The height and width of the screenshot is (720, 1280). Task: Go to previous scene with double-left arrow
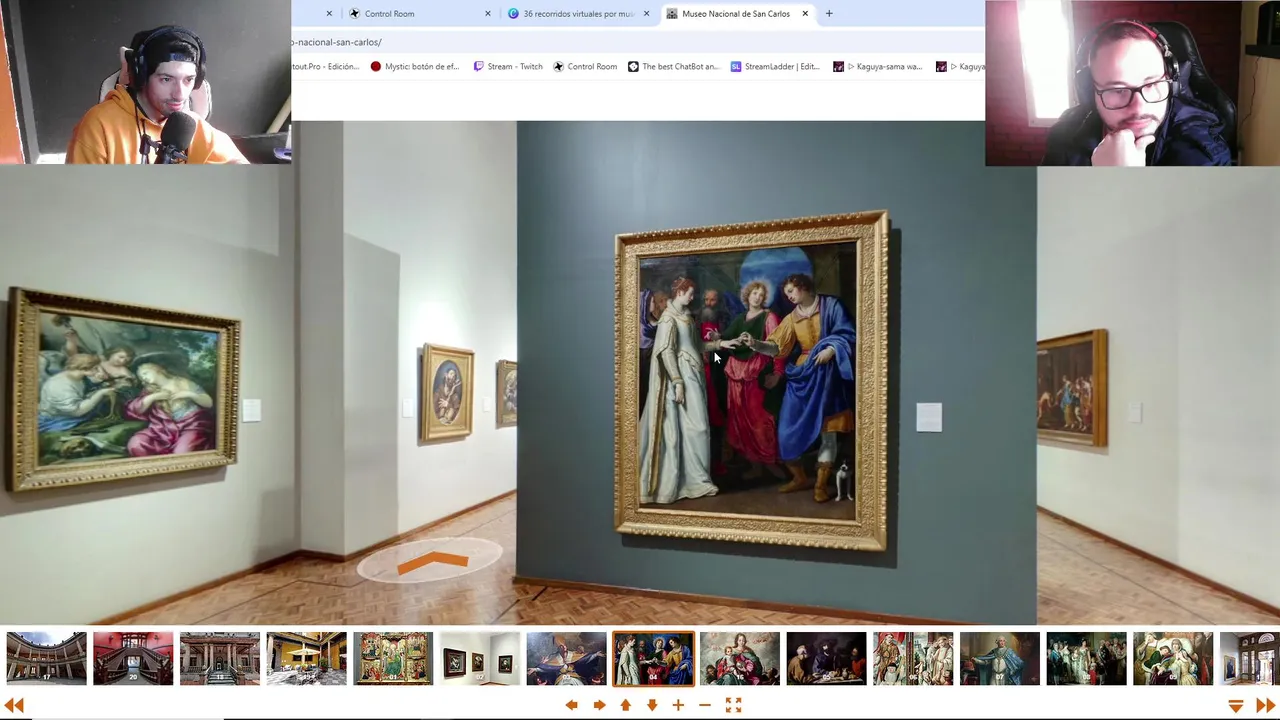pos(14,706)
